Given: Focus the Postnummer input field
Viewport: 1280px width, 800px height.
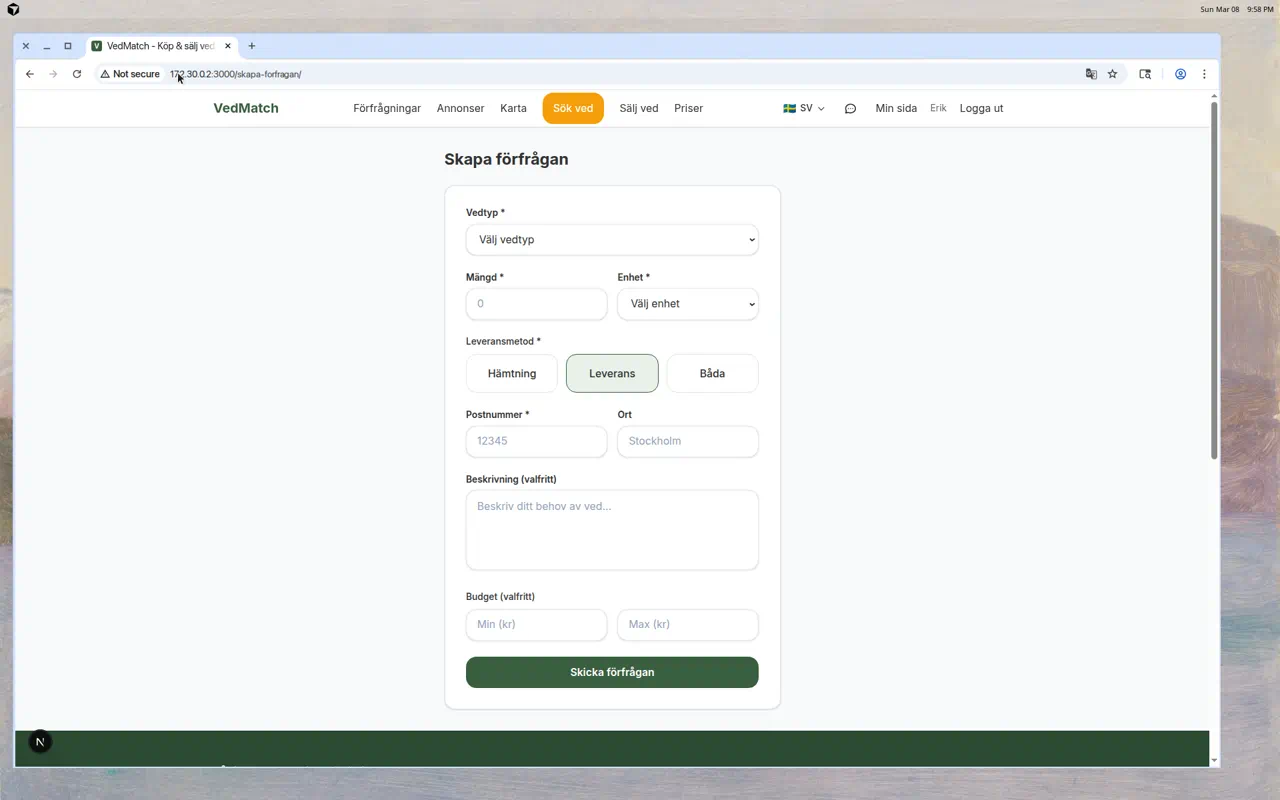Looking at the screenshot, I should 536,441.
